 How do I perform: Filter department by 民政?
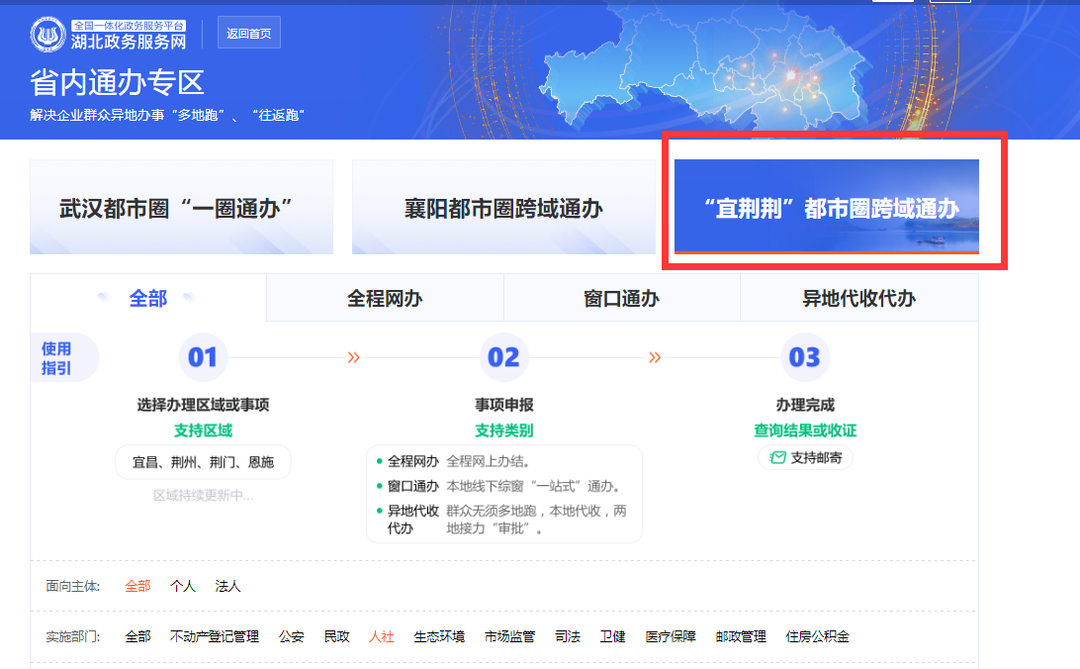point(337,637)
